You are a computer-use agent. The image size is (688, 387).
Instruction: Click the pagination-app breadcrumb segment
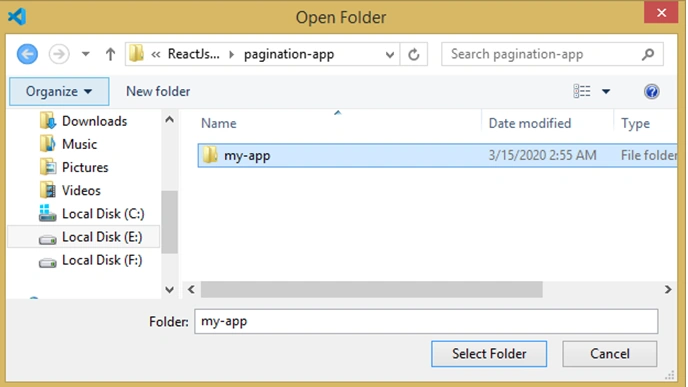pos(289,54)
